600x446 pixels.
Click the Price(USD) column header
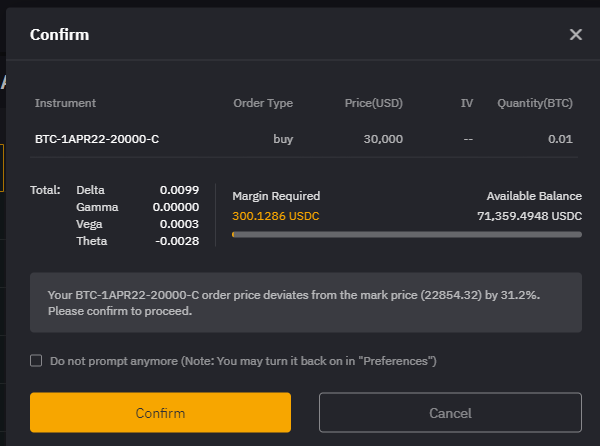click(x=374, y=103)
